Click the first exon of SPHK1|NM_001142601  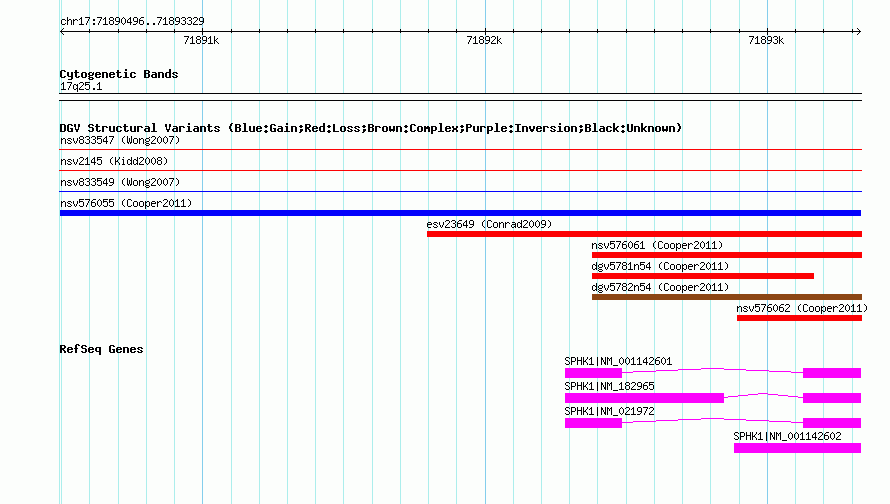(x=593, y=373)
